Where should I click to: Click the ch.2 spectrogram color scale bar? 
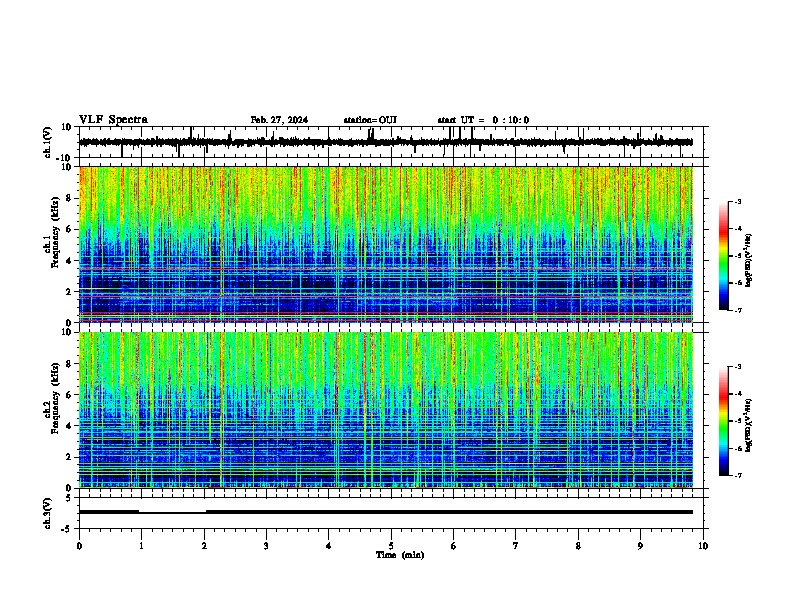tap(723, 421)
